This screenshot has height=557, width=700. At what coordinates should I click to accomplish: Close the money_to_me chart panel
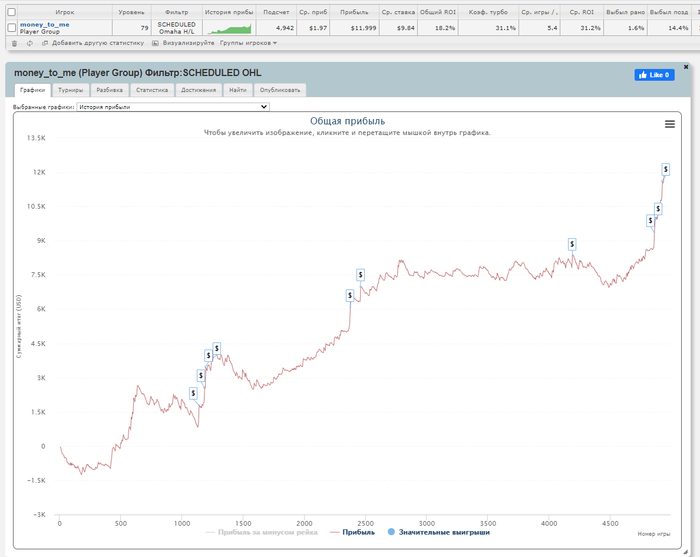686,67
